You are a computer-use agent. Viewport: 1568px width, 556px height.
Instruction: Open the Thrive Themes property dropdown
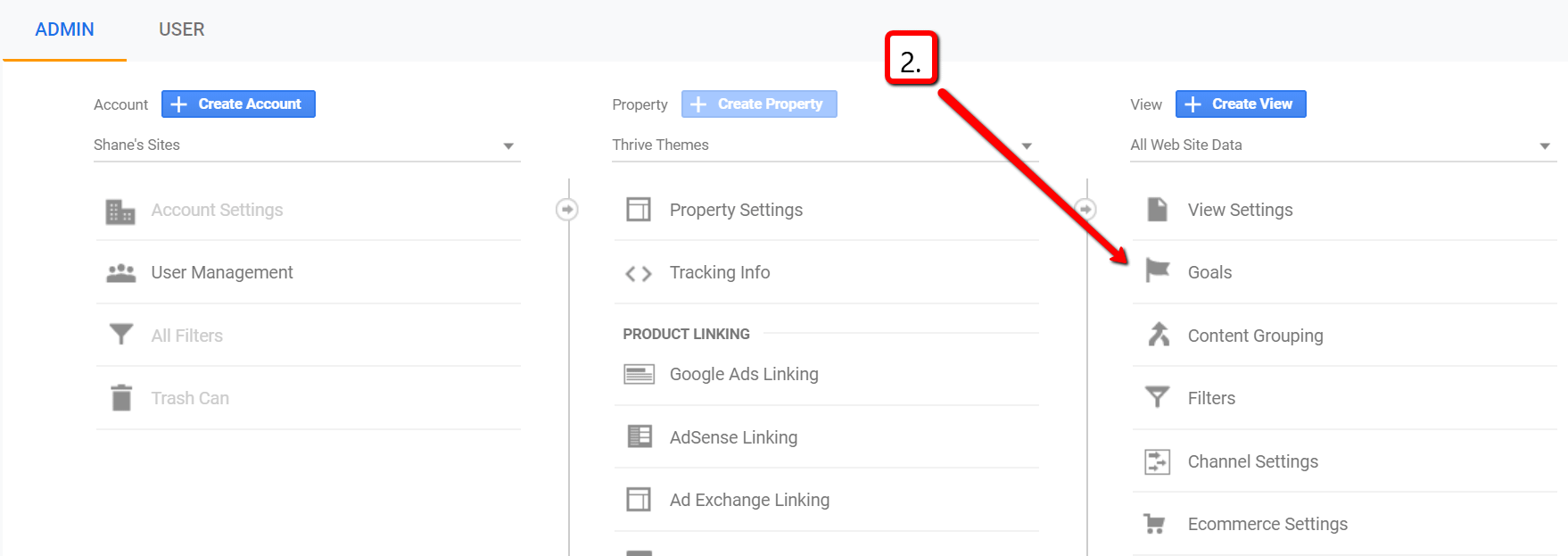(1026, 145)
